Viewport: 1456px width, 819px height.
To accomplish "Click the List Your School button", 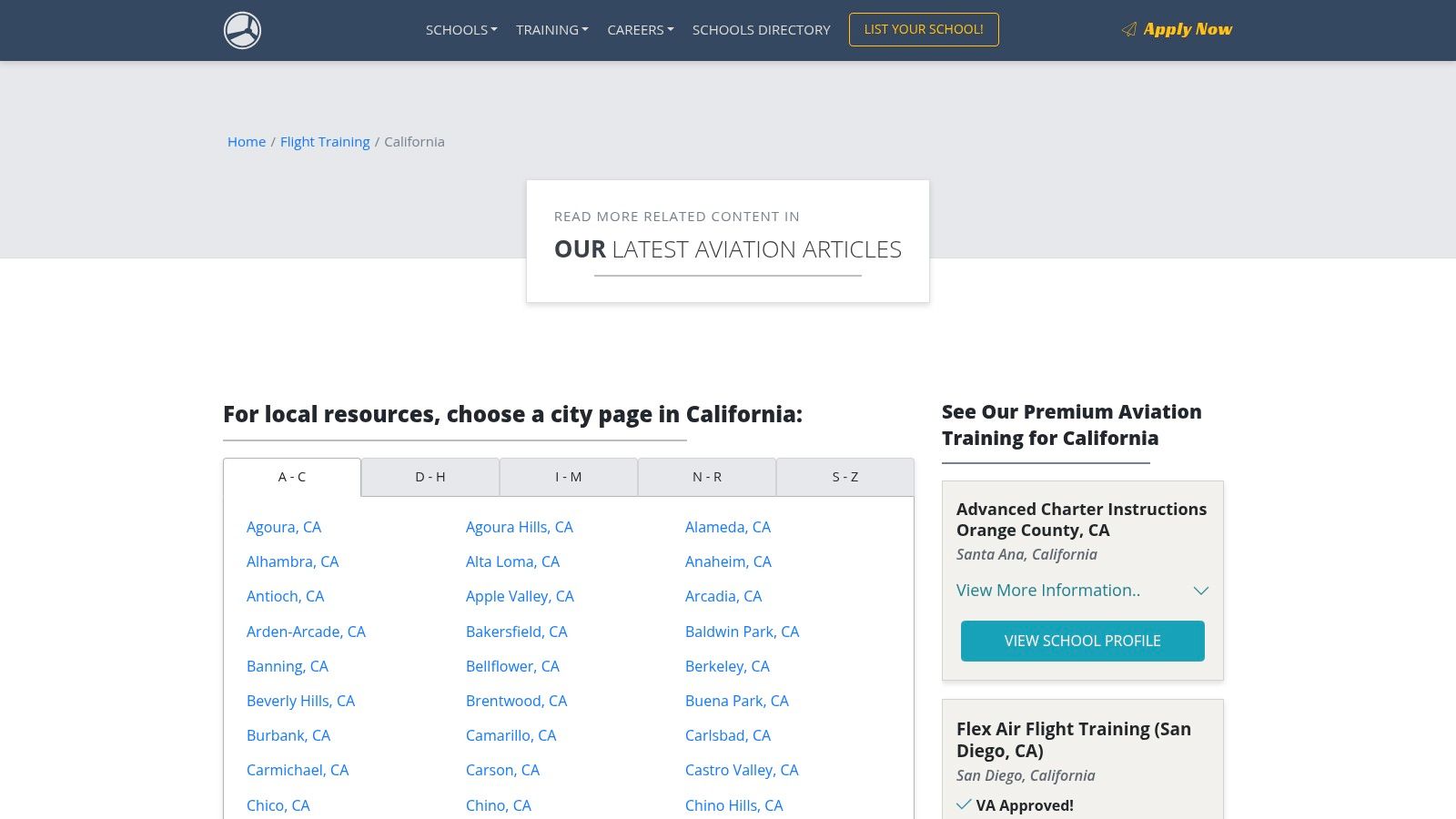I will click(924, 29).
